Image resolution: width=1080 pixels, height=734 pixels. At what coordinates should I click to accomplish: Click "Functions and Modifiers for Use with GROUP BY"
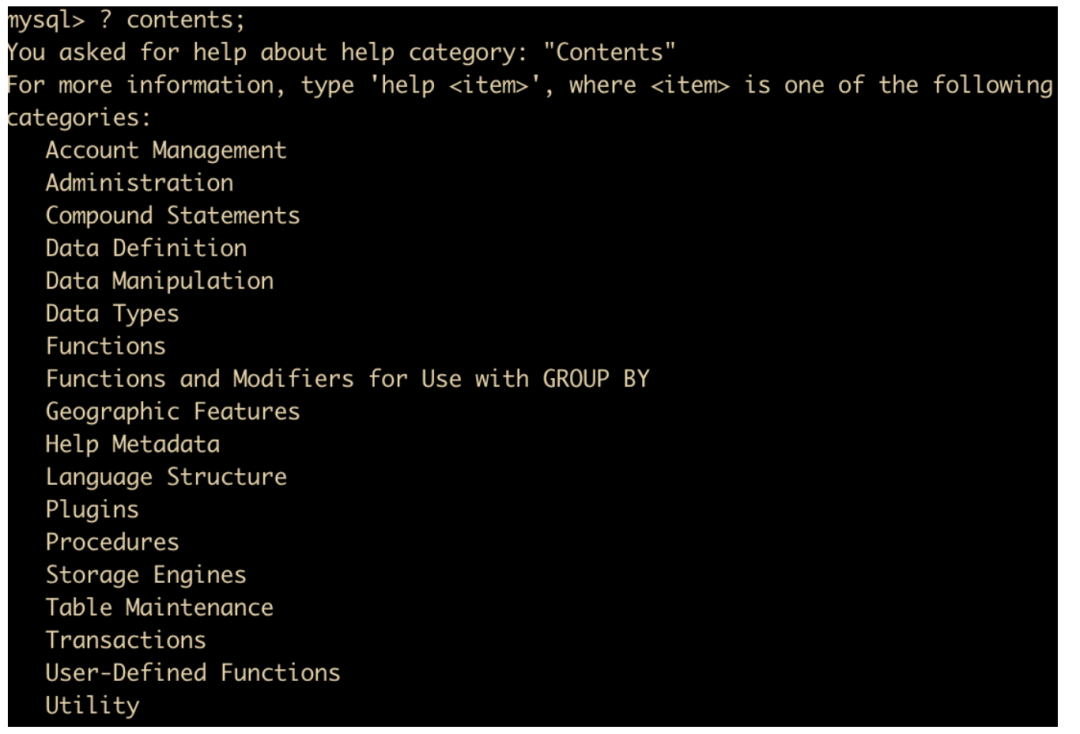click(347, 379)
